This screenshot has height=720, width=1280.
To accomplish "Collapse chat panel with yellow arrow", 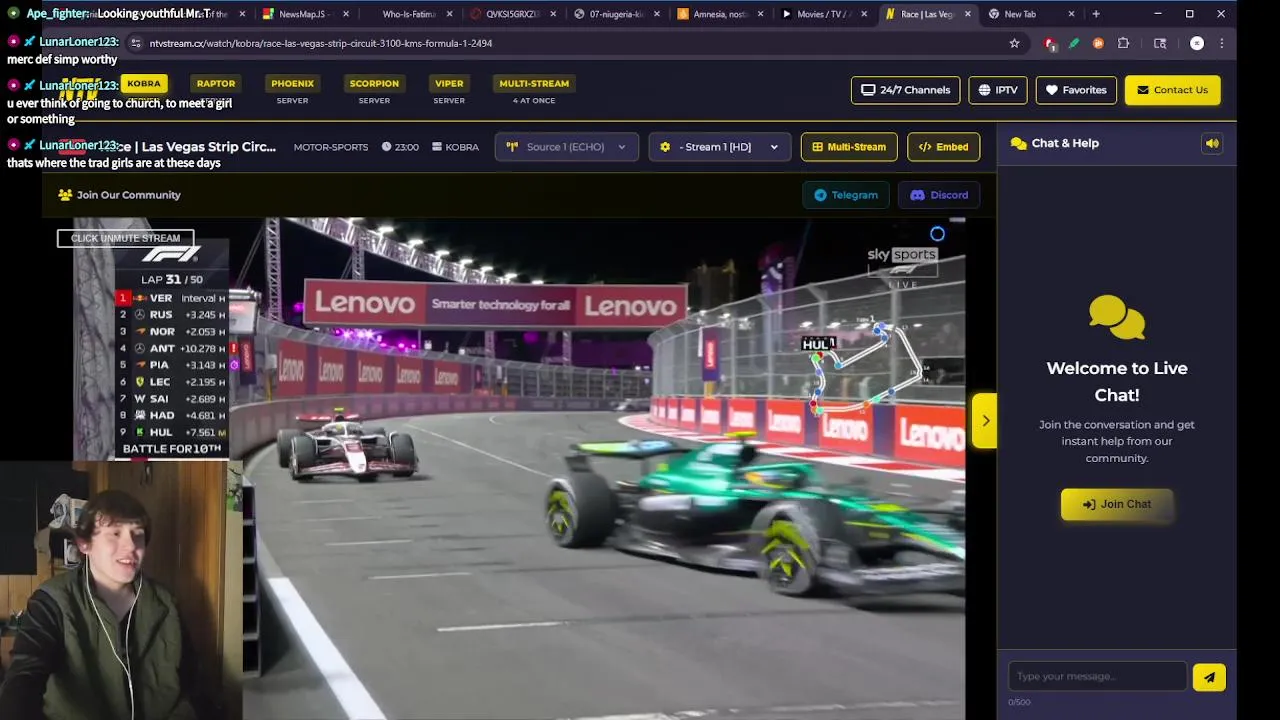I will click(985, 421).
